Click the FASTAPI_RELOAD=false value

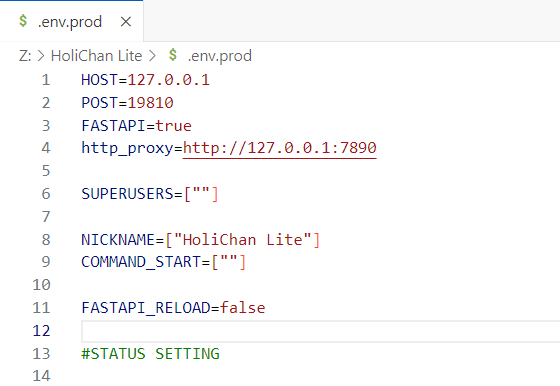pos(242,308)
